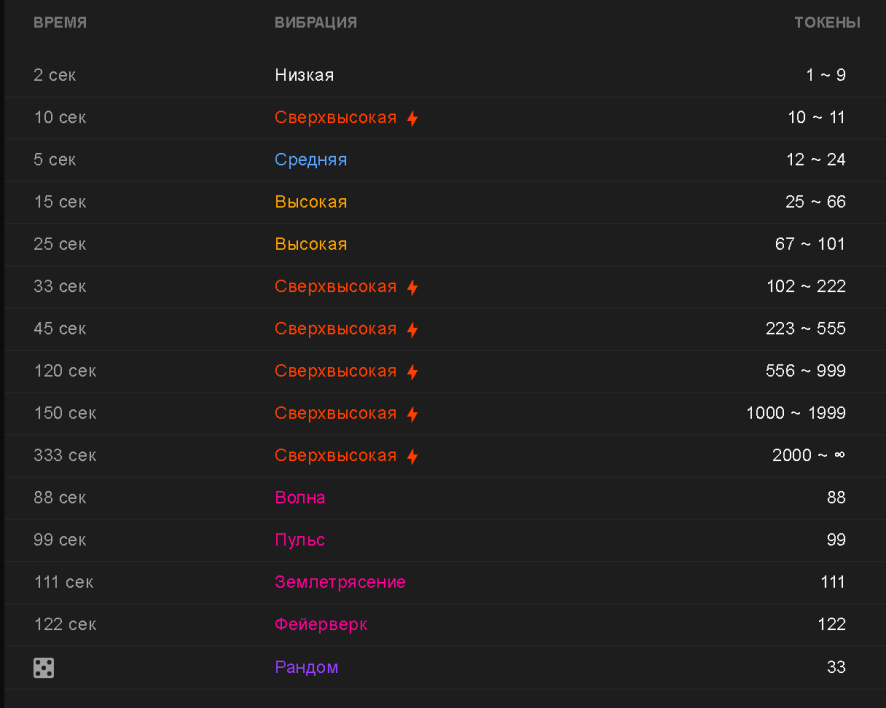Click lightning icon in 45 сек row

pyautogui.click(x=412, y=329)
